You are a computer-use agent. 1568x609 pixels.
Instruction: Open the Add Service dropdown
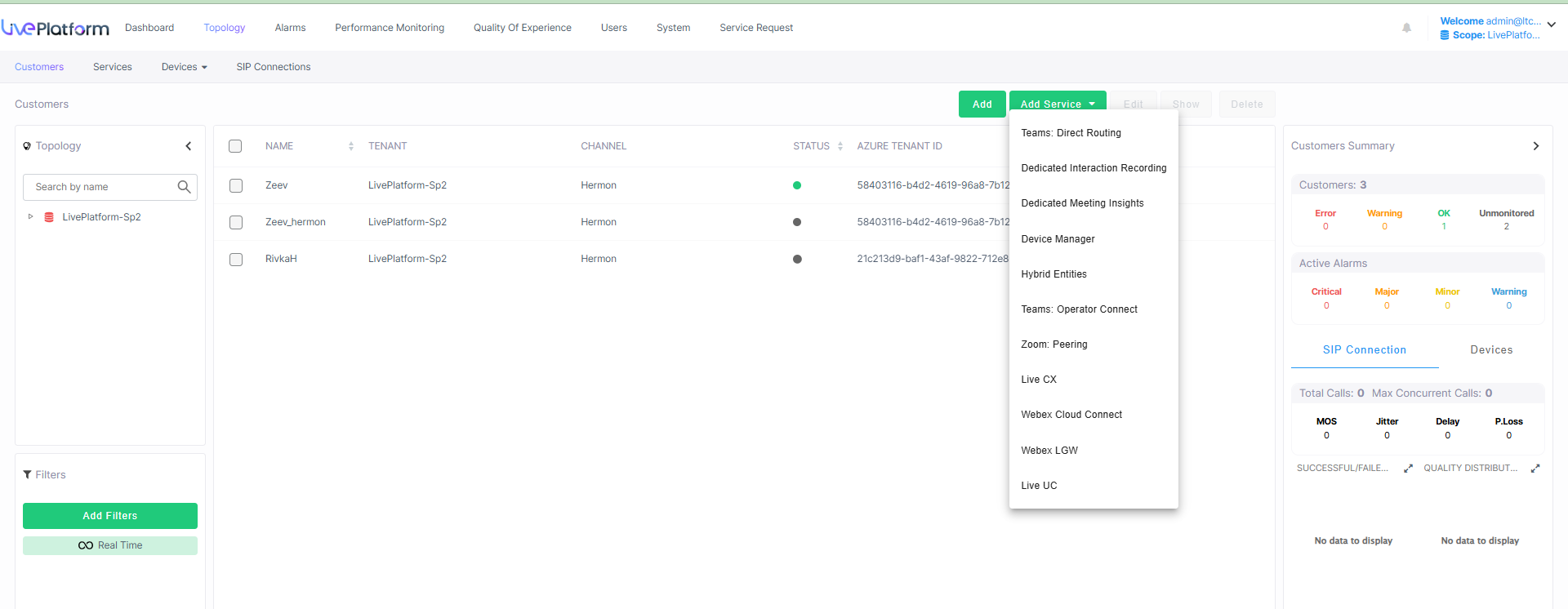point(1058,104)
